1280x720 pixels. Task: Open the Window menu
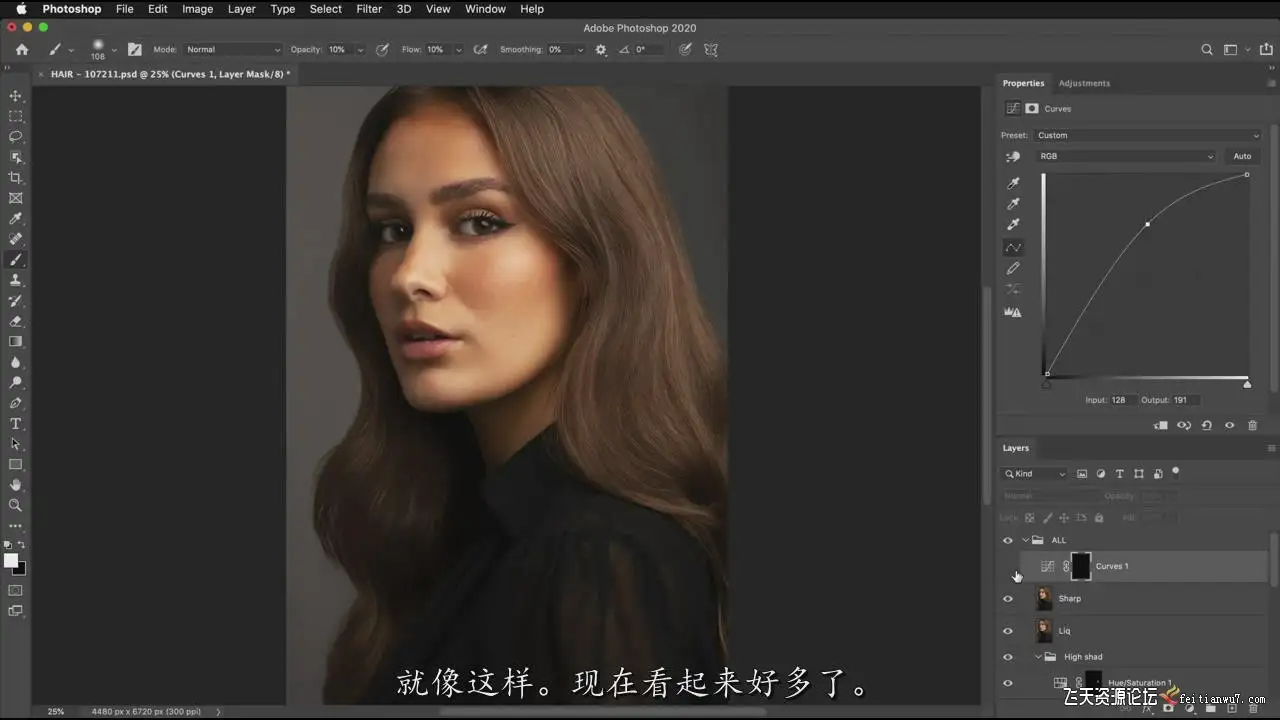(x=485, y=9)
